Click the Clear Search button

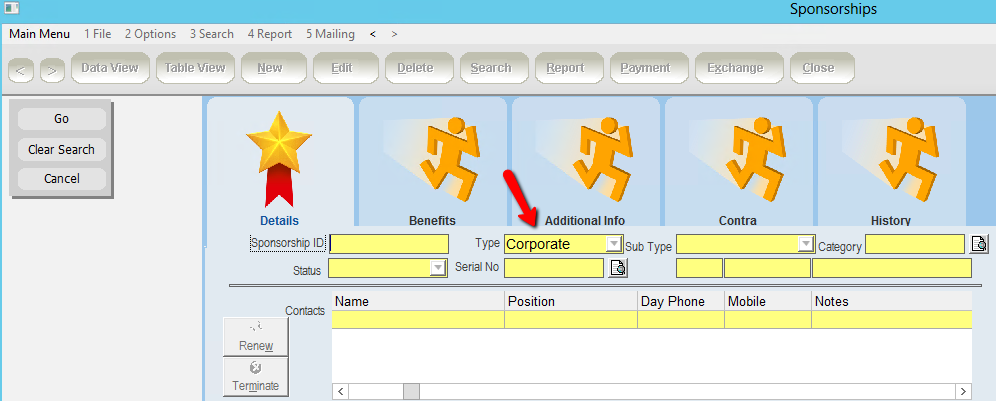(x=62, y=149)
